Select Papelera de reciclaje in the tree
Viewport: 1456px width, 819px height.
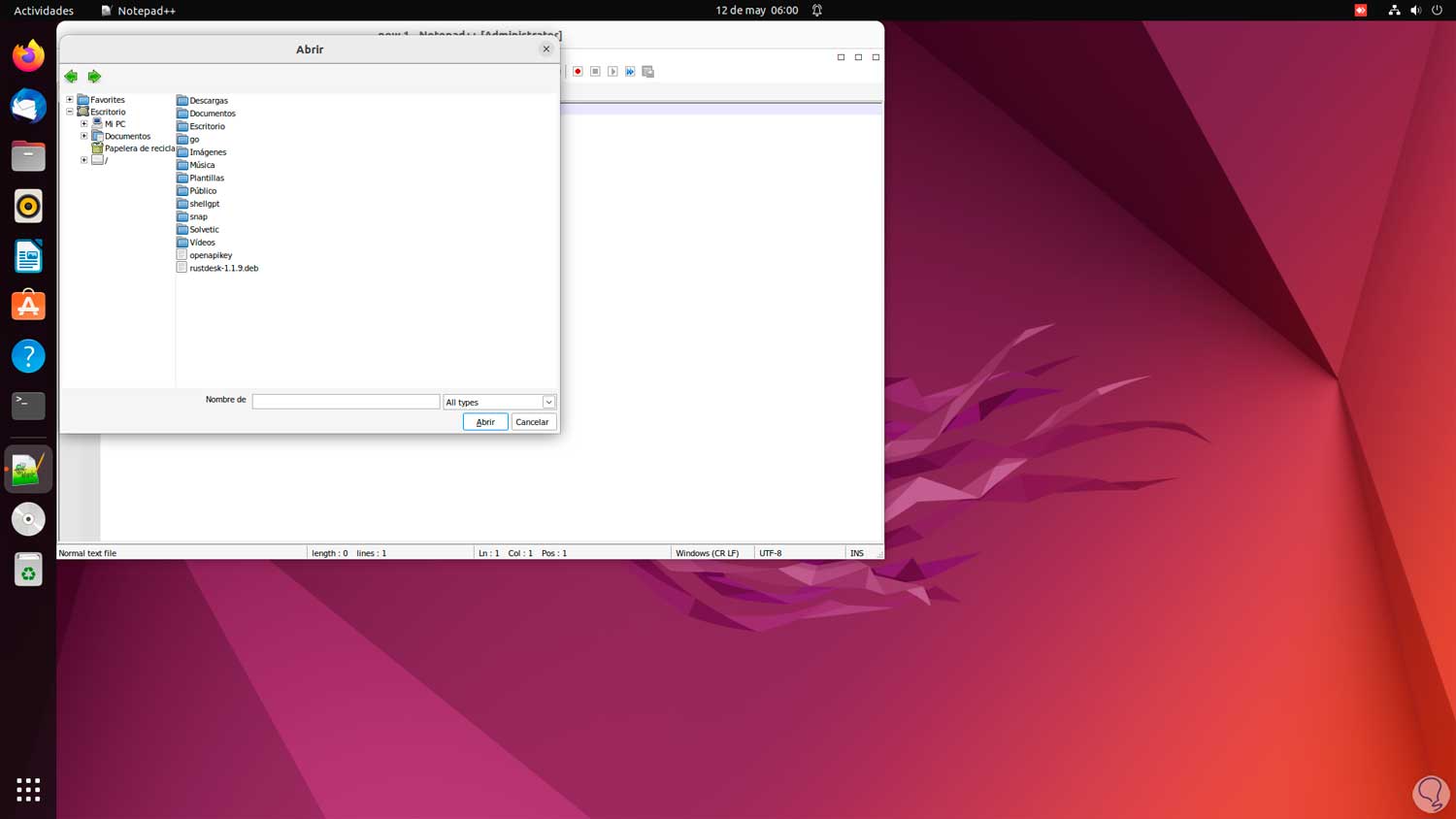tap(140, 148)
